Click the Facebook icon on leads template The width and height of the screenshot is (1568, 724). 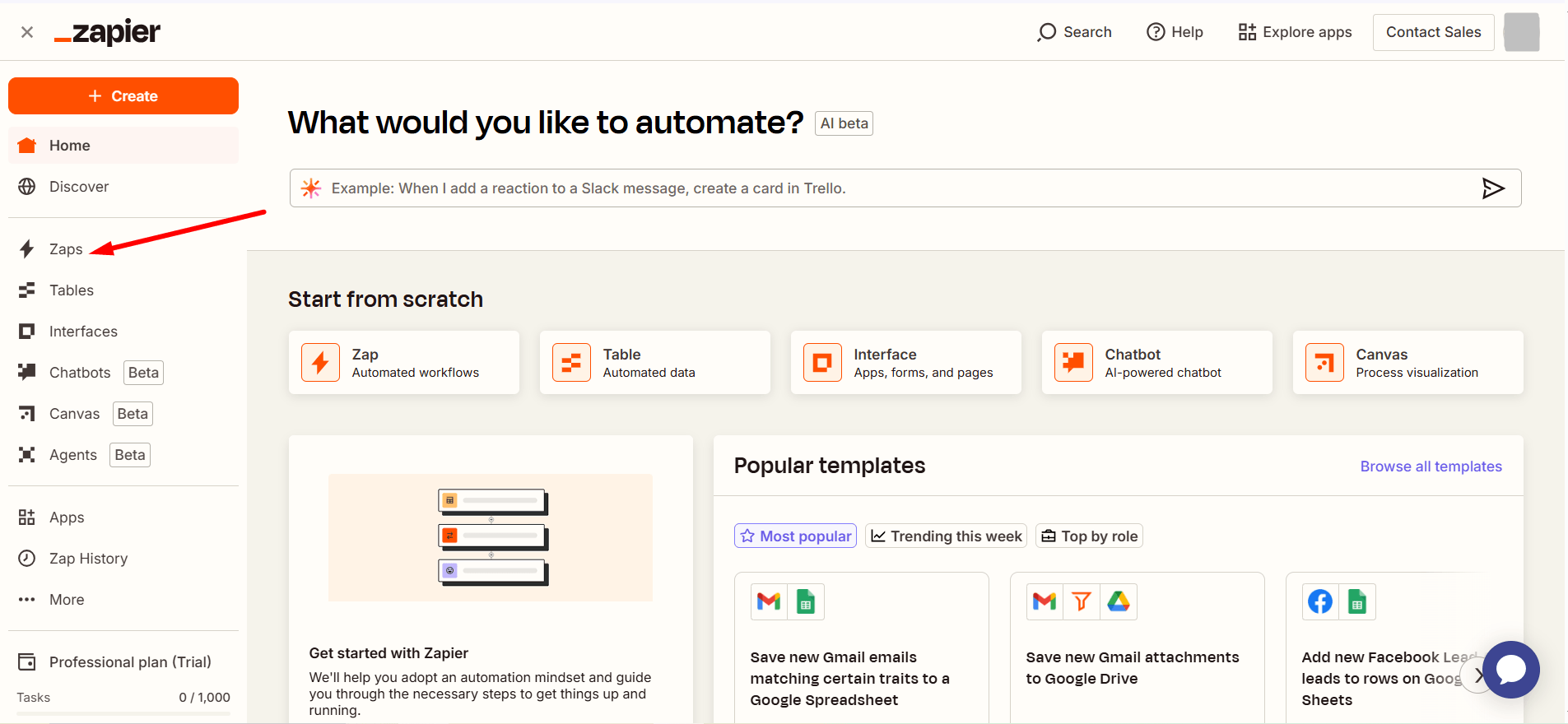[1320, 602]
